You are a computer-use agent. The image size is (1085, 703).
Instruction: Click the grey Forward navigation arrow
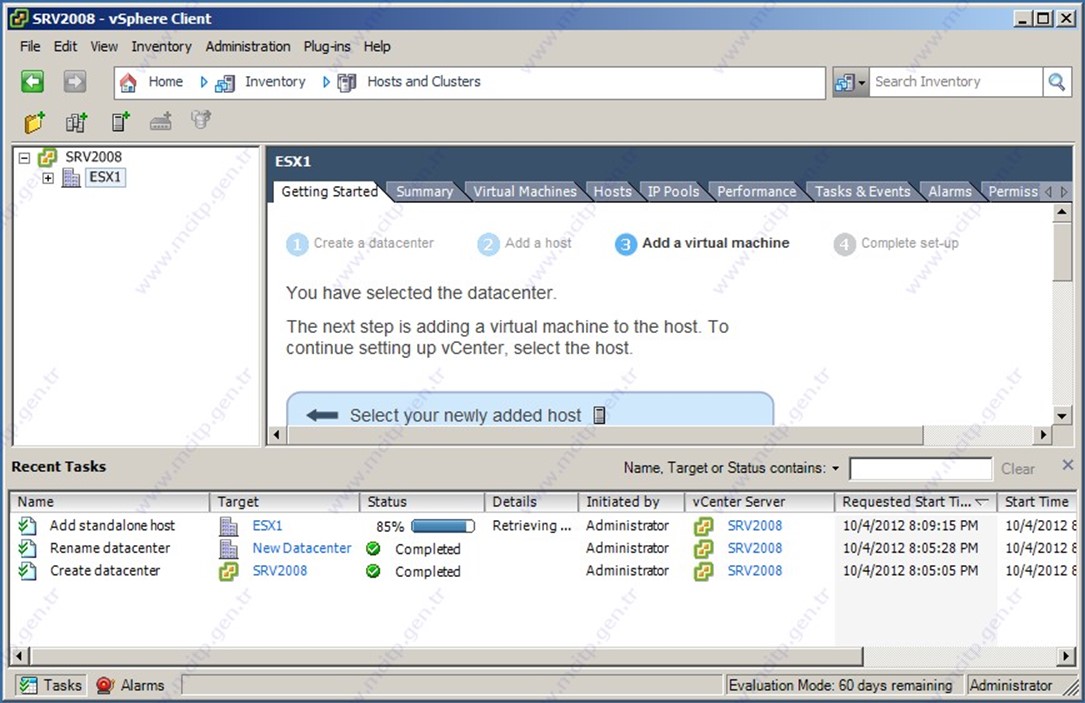click(x=75, y=82)
